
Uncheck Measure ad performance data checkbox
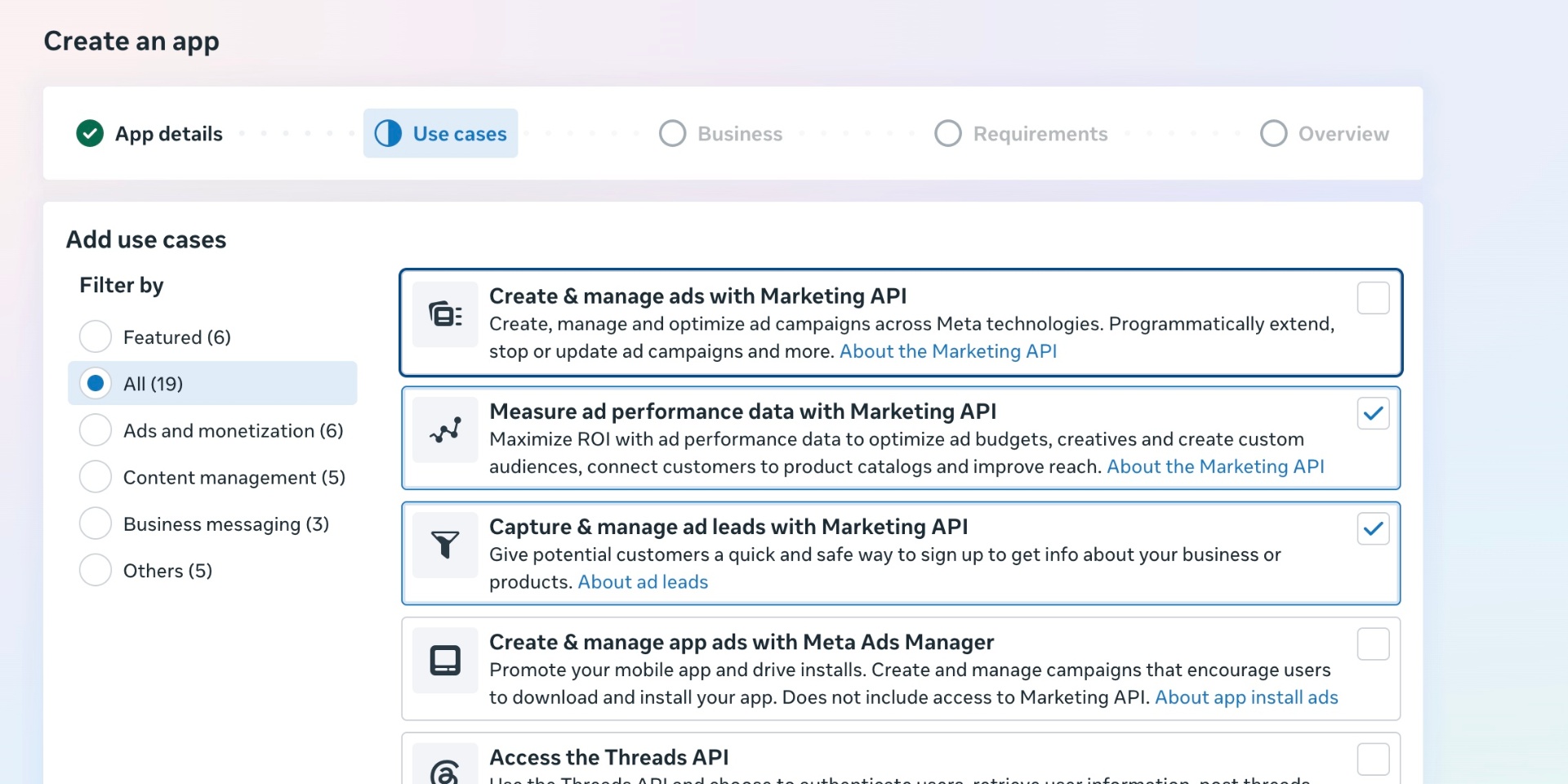click(1373, 413)
